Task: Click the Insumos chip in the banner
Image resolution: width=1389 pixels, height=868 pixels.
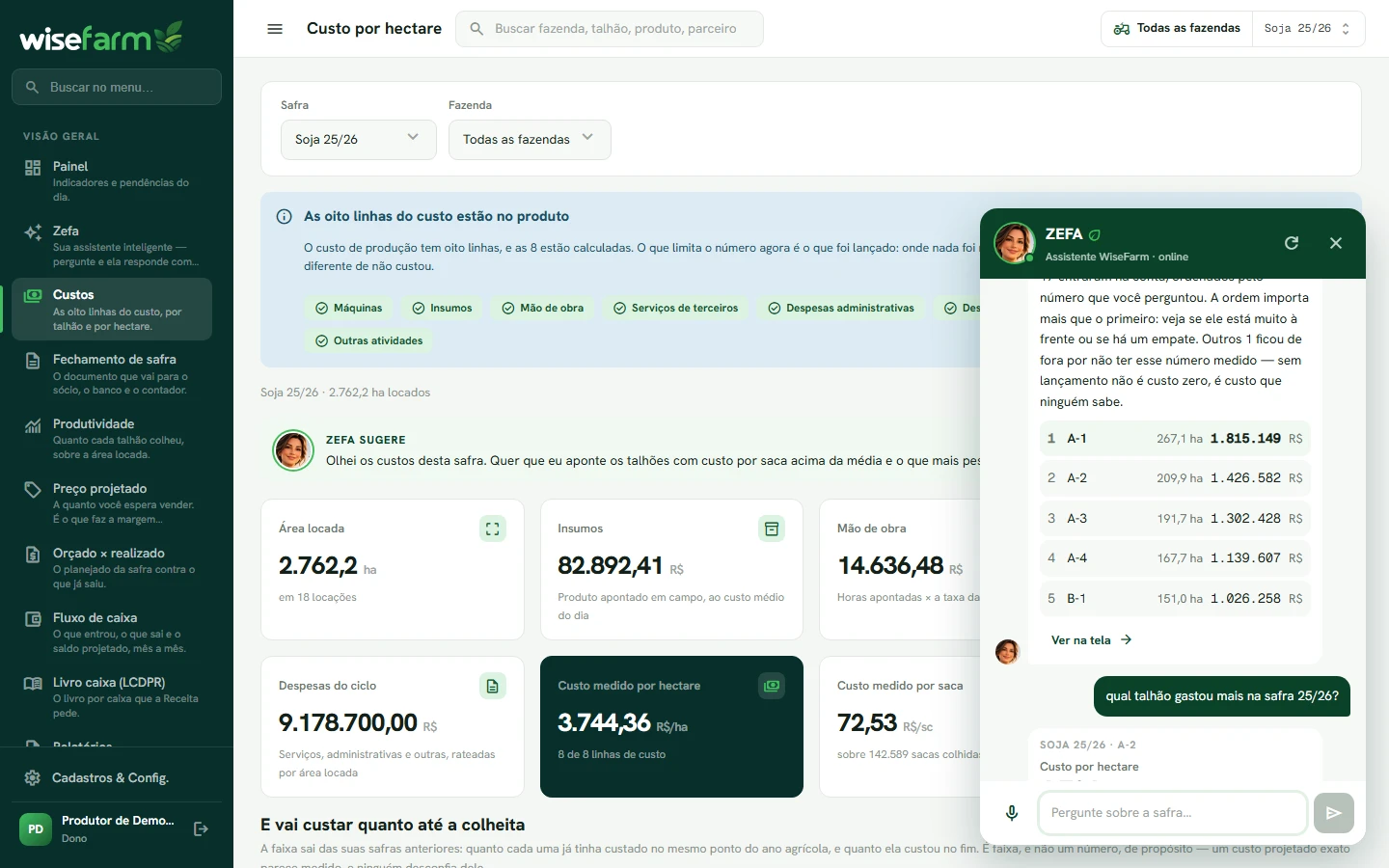Action: (442, 309)
